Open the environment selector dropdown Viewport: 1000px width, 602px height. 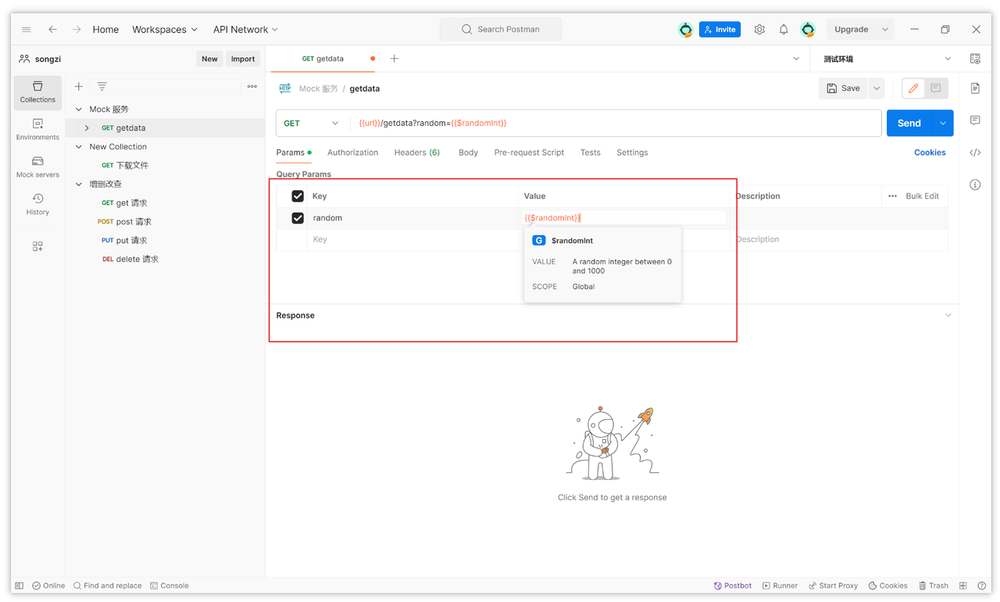coord(886,59)
